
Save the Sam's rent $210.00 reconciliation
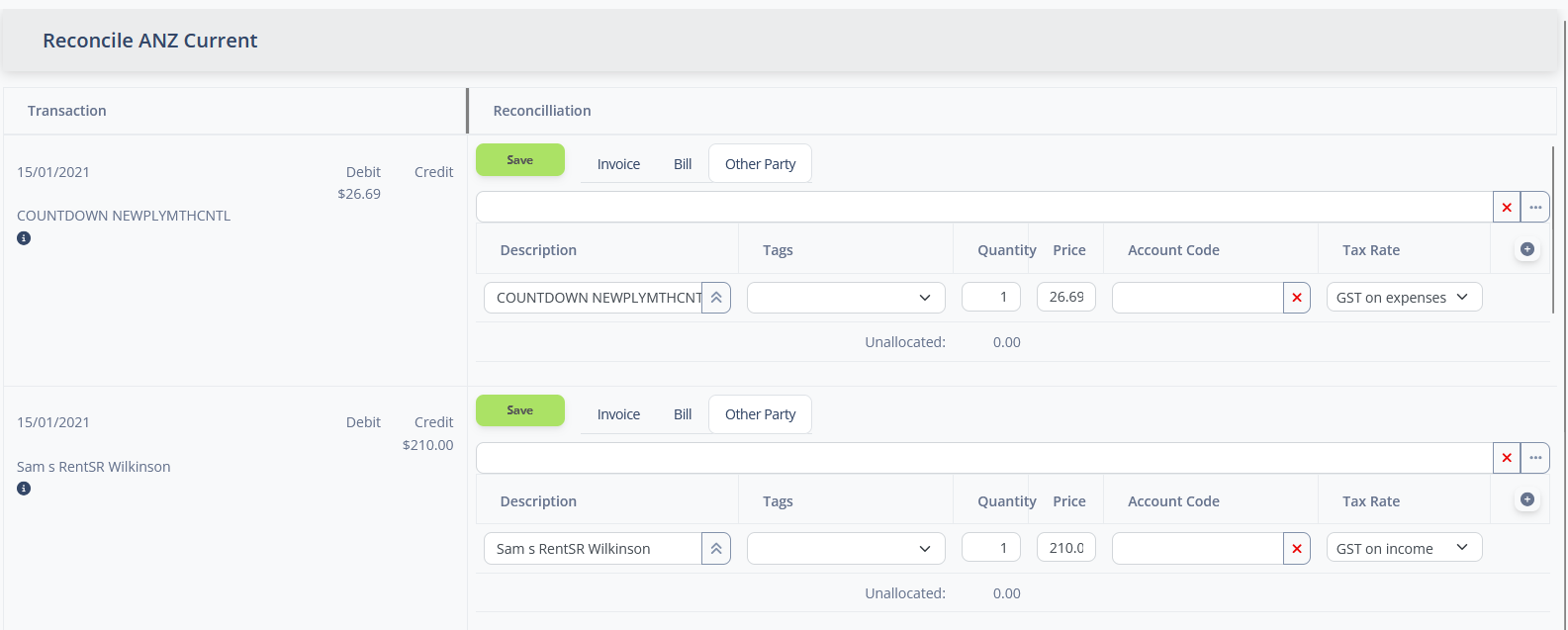point(519,410)
